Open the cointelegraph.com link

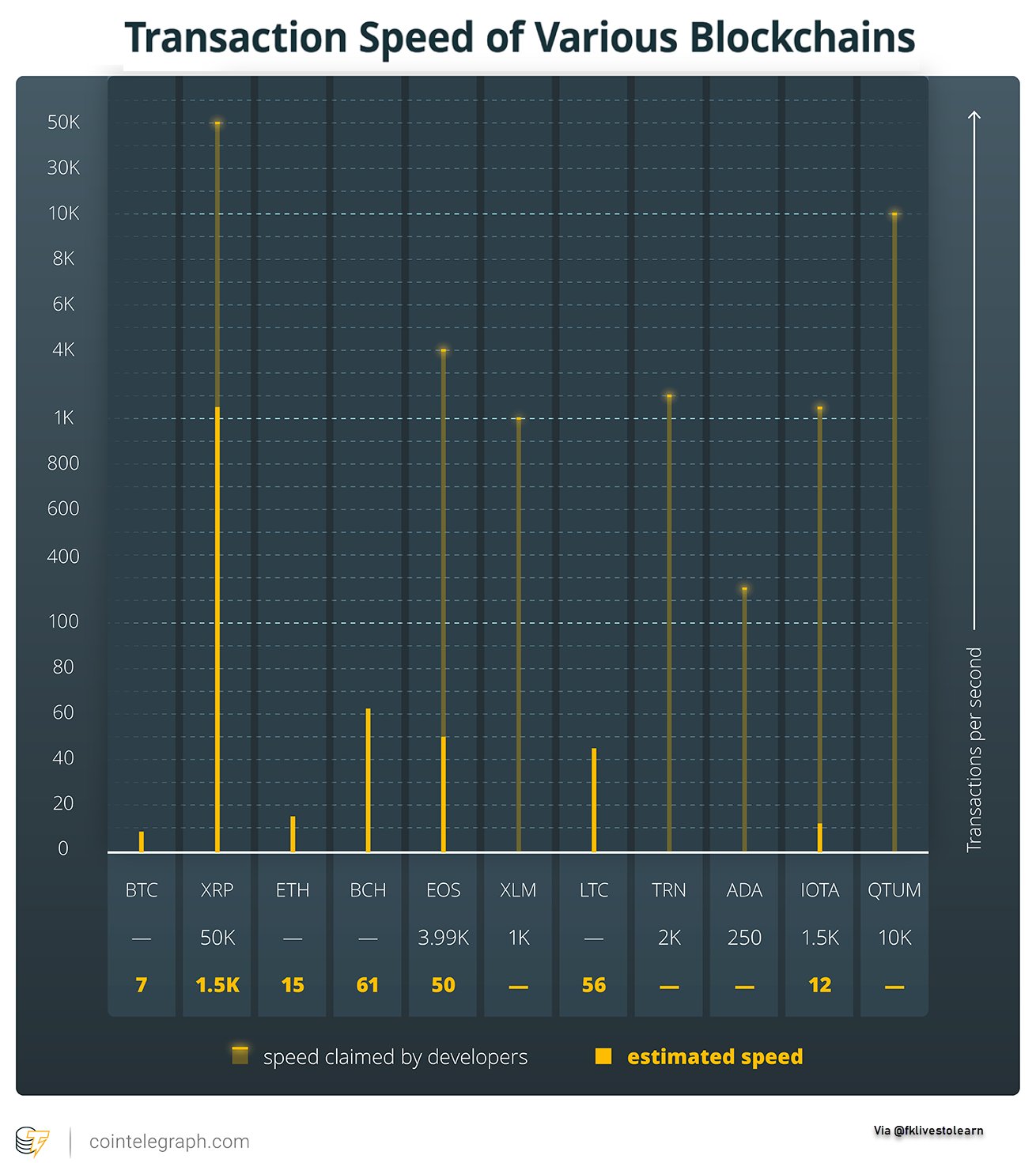point(169,1142)
